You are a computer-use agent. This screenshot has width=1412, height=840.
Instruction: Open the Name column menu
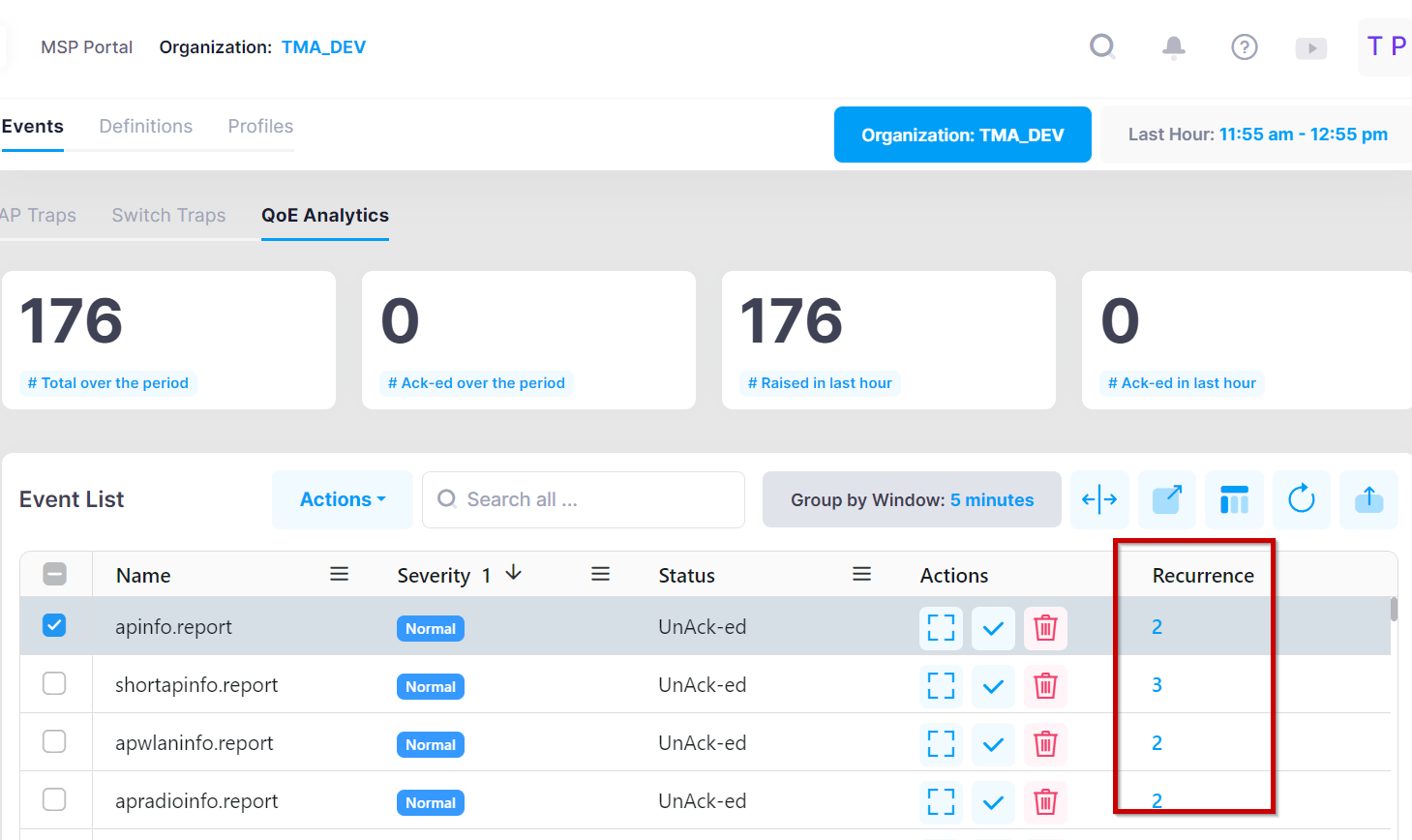339,575
